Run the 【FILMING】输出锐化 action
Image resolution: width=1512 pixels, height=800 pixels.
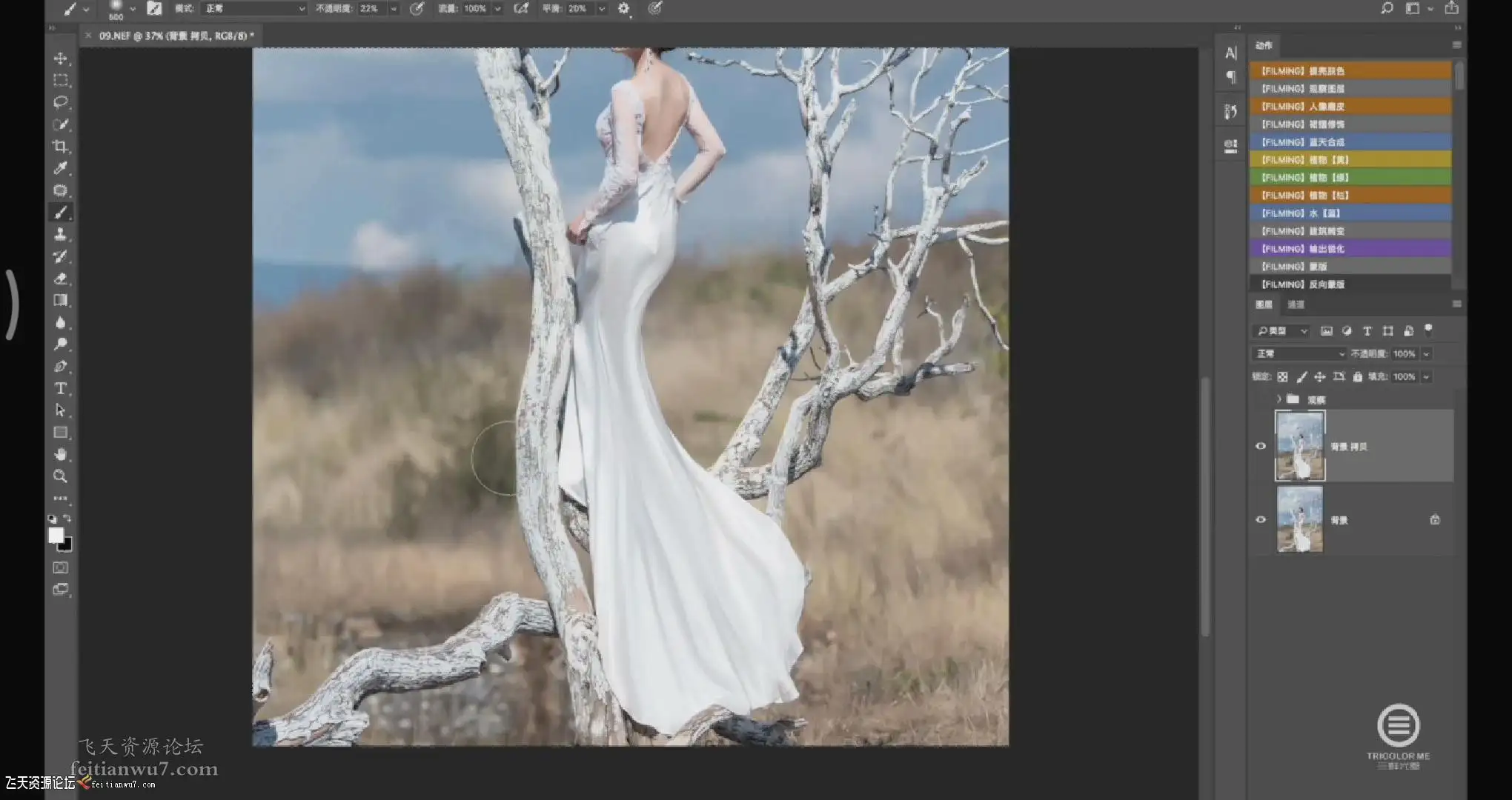1350,248
